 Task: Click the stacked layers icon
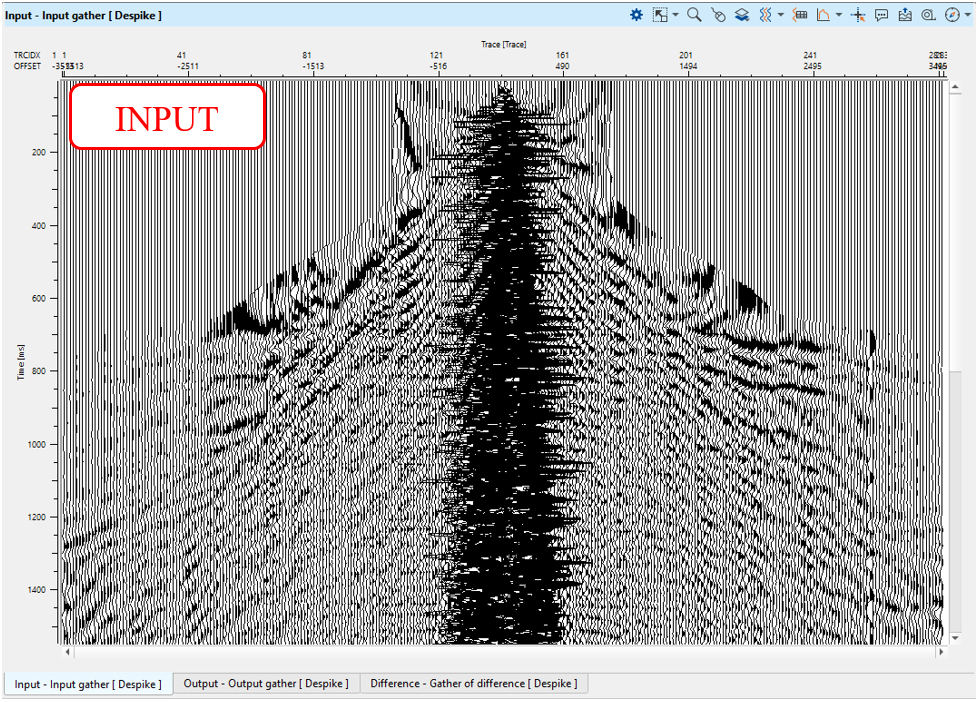(x=742, y=15)
